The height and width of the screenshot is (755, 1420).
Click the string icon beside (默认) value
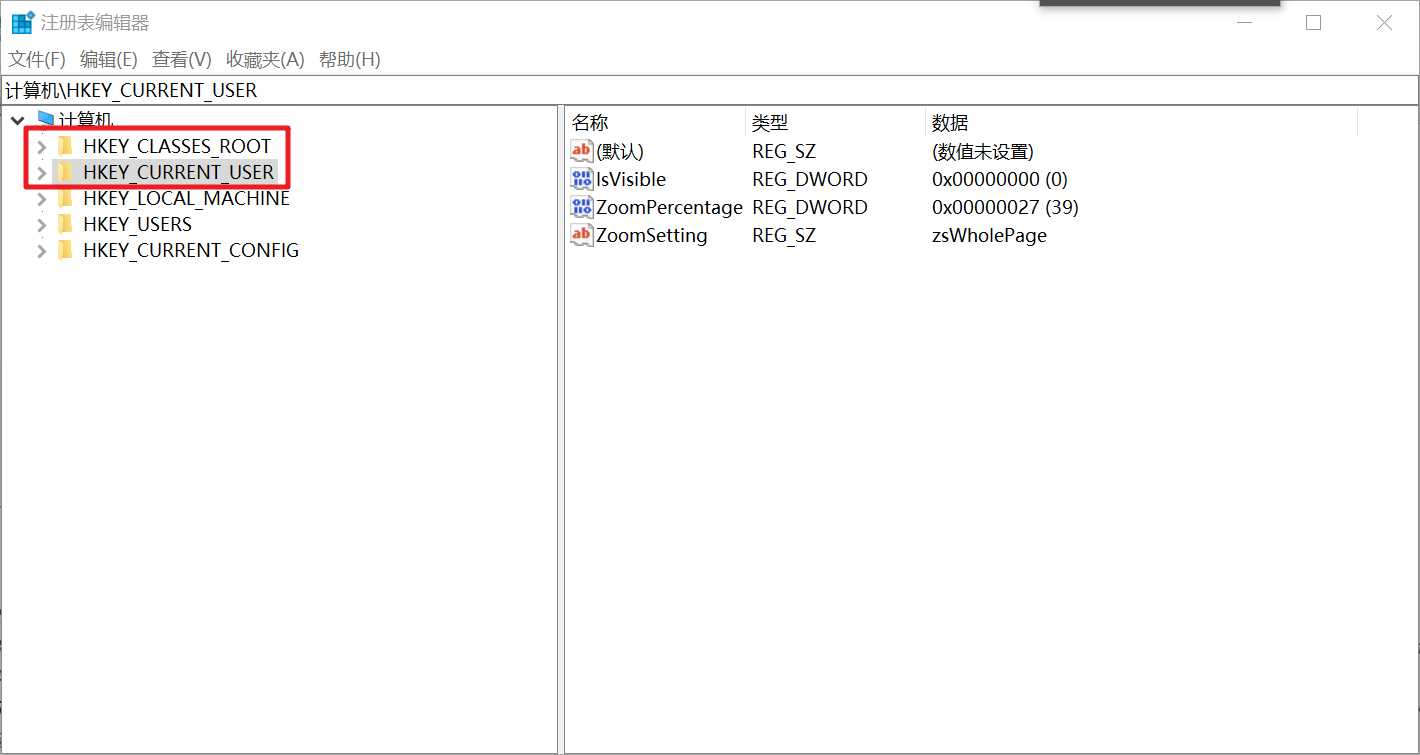coord(581,151)
